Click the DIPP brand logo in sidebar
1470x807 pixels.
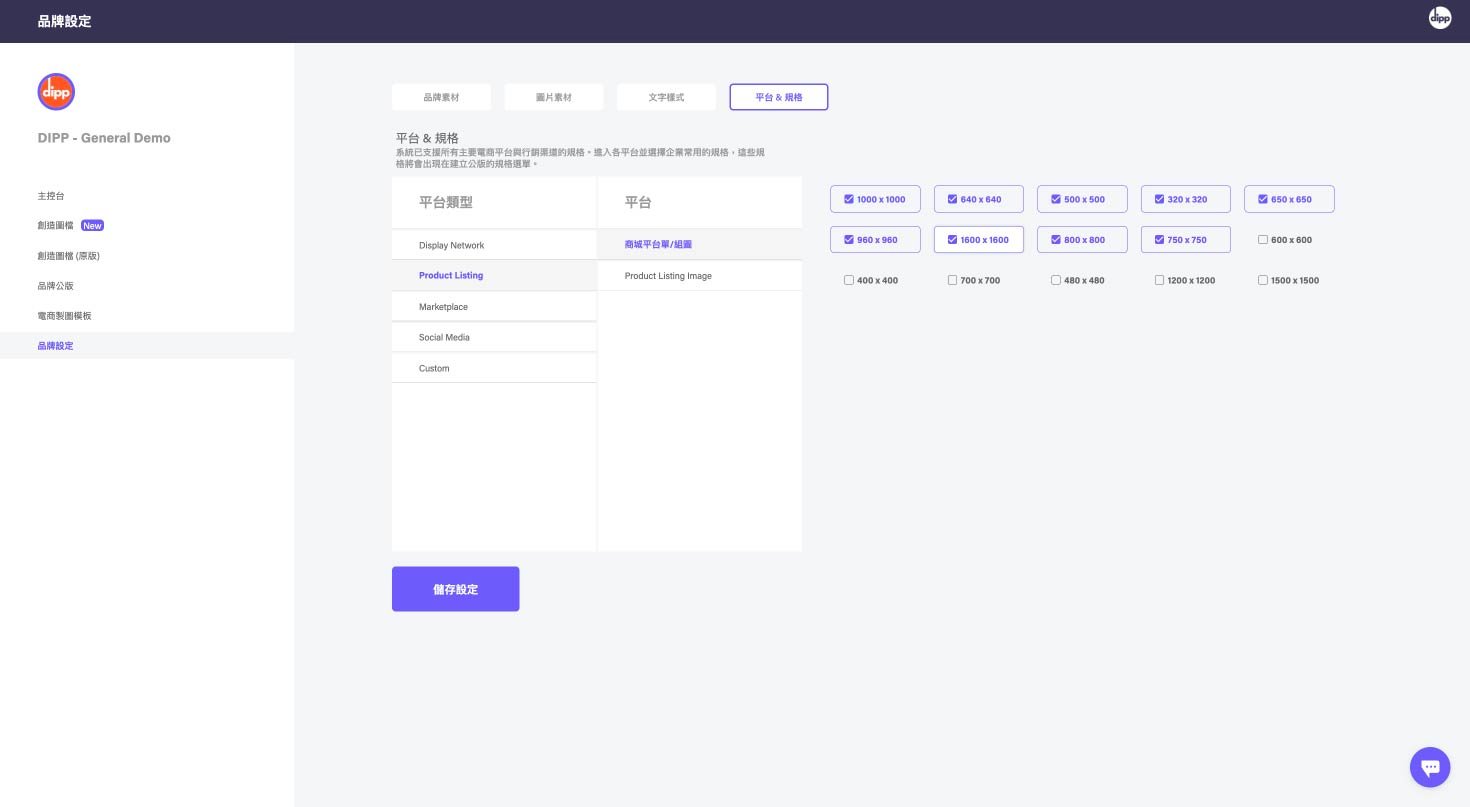[56, 91]
